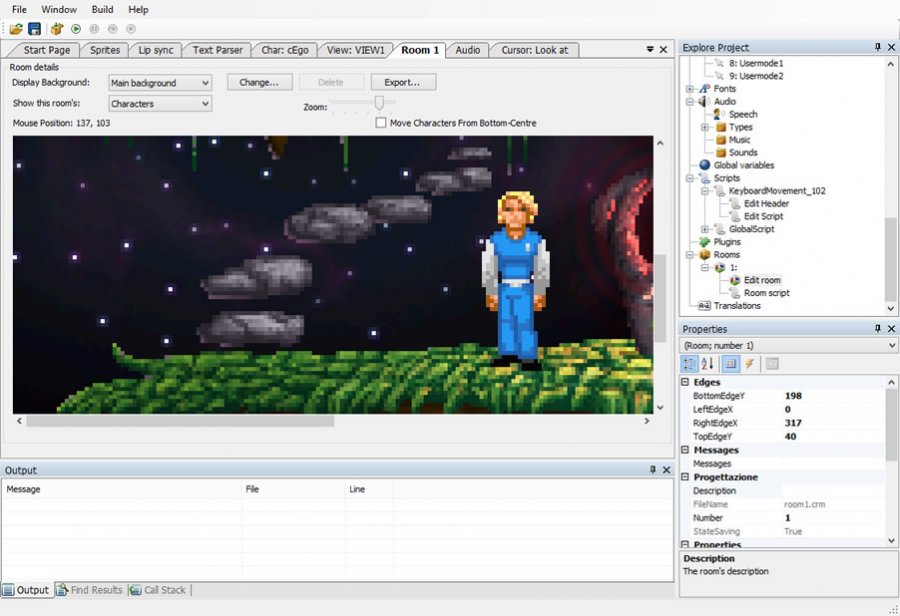Select the Music folder icon in the tree

[x=721, y=140]
